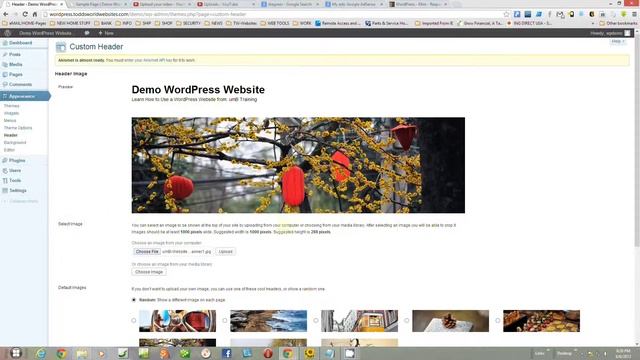Open the + New dropdown in admin bar
Viewport: 640px width, 360px height.
click(106, 33)
